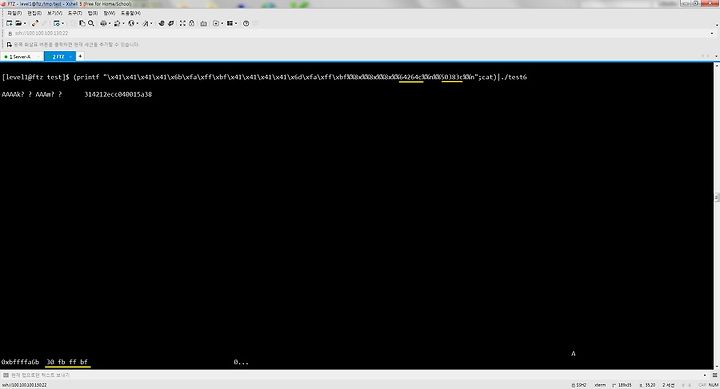
Task: Open the Edit (편집) menu
Action: pyautogui.click(x=34, y=13)
